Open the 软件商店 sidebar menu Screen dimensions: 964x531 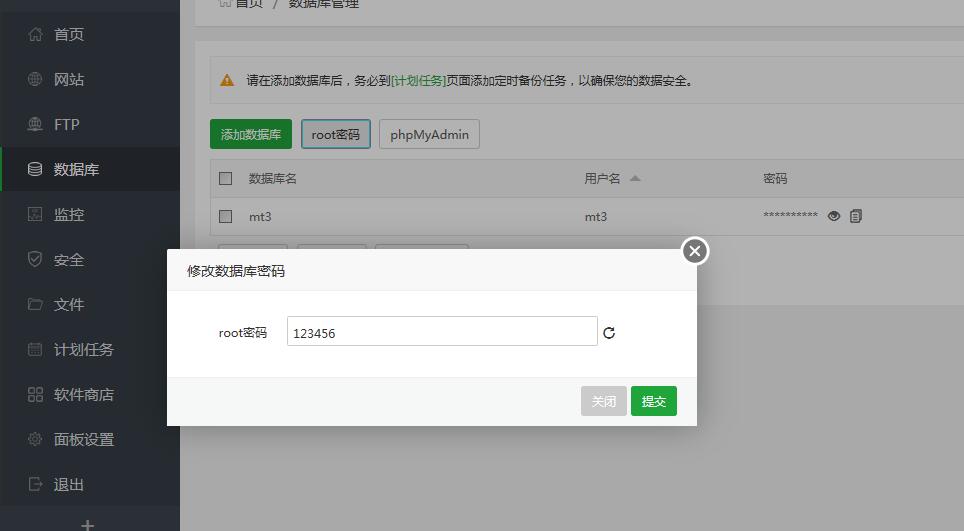pyautogui.click(x=84, y=395)
